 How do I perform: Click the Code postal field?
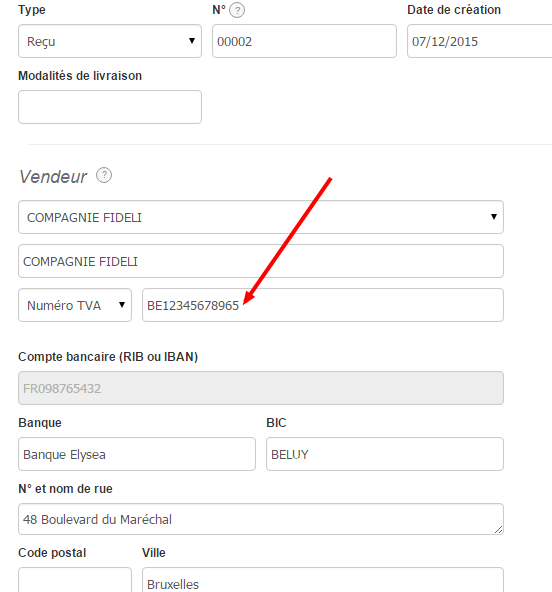(75, 580)
